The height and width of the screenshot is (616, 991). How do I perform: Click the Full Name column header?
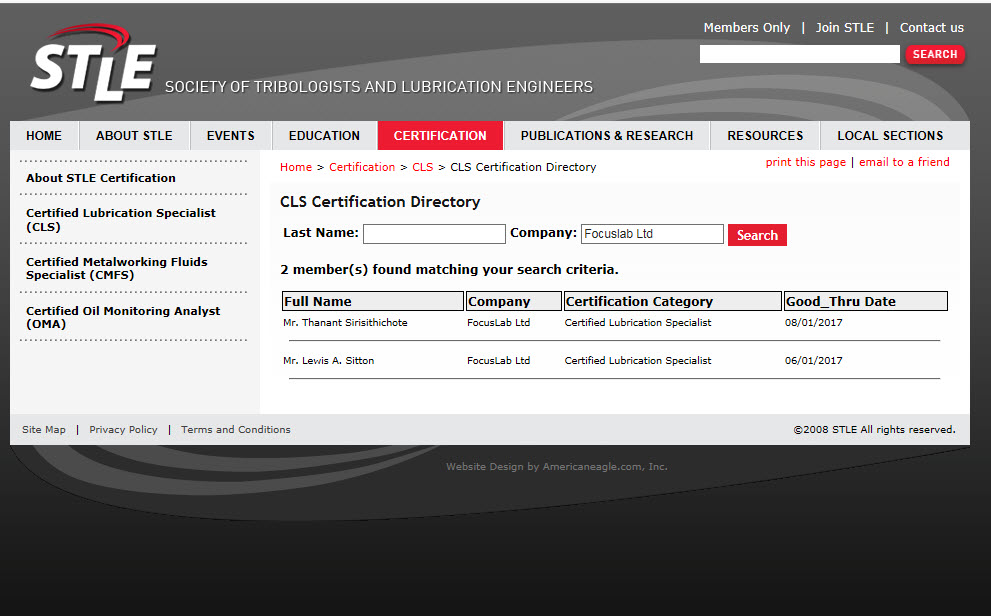(x=373, y=301)
